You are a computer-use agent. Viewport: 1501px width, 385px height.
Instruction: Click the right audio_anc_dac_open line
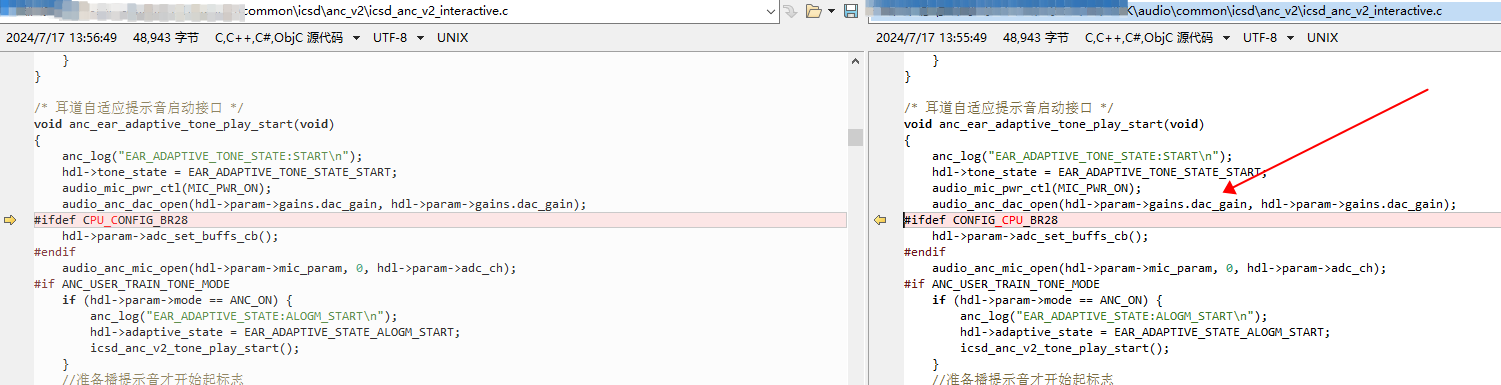point(1194,204)
